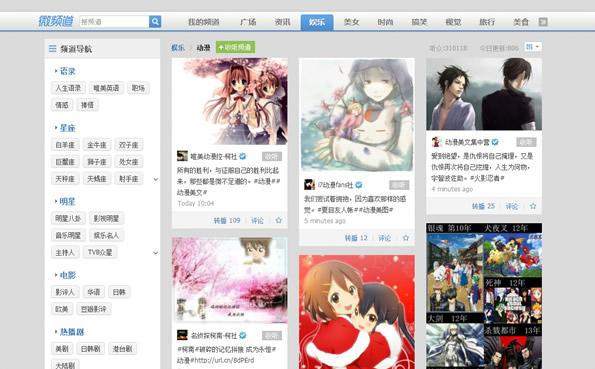This screenshot has height=369, width=595.
Task: Select the 双子座 tag
Action: tap(129, 145)
